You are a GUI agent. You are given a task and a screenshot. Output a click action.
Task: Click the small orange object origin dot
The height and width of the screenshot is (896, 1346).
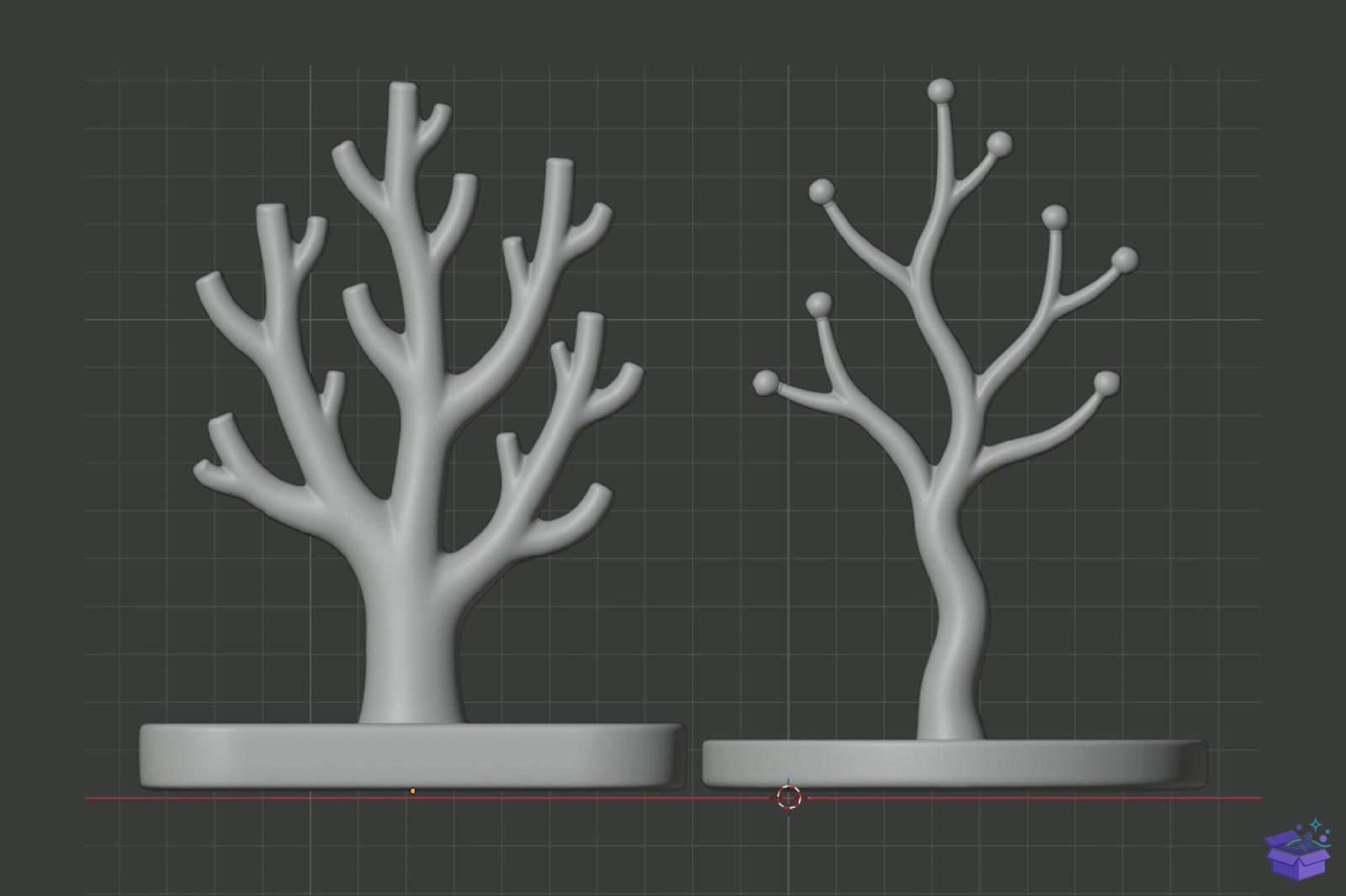coord(412,791)
